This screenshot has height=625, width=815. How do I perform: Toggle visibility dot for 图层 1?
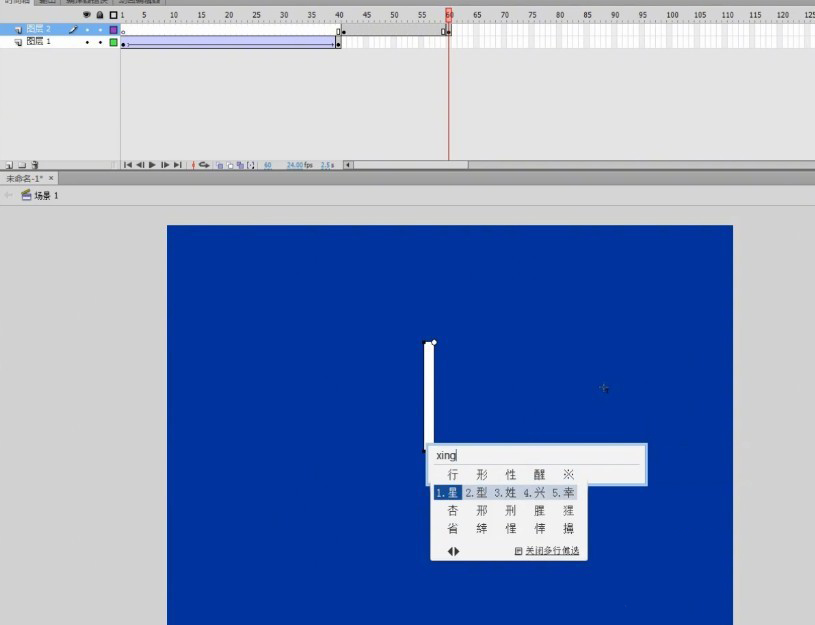tap(87, 42)
